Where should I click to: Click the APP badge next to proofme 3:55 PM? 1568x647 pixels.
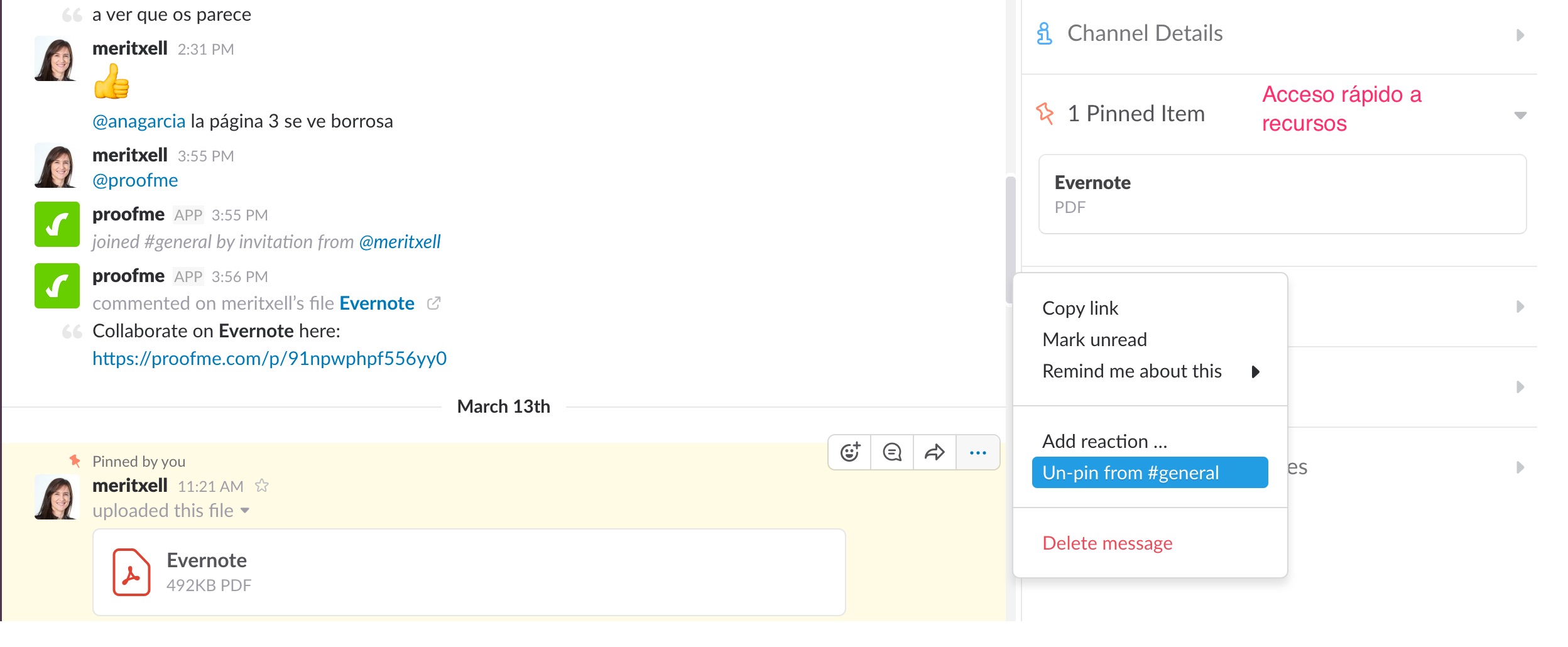188,215
